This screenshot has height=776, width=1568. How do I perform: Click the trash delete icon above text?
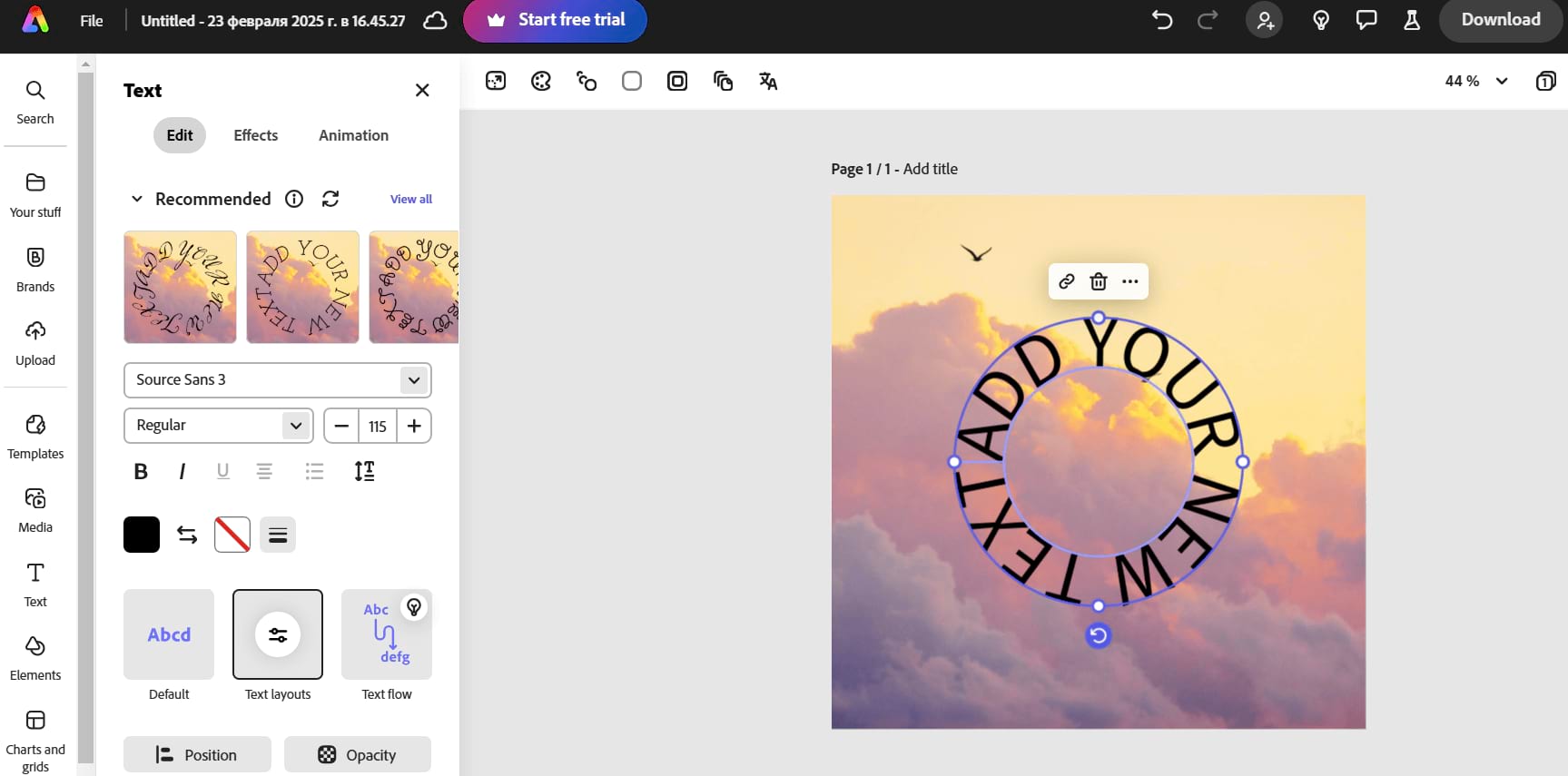point(1099,281)
